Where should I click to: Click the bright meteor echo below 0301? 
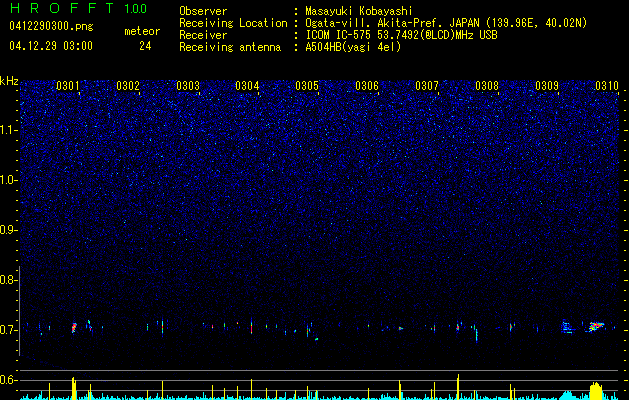pos(74,327)
